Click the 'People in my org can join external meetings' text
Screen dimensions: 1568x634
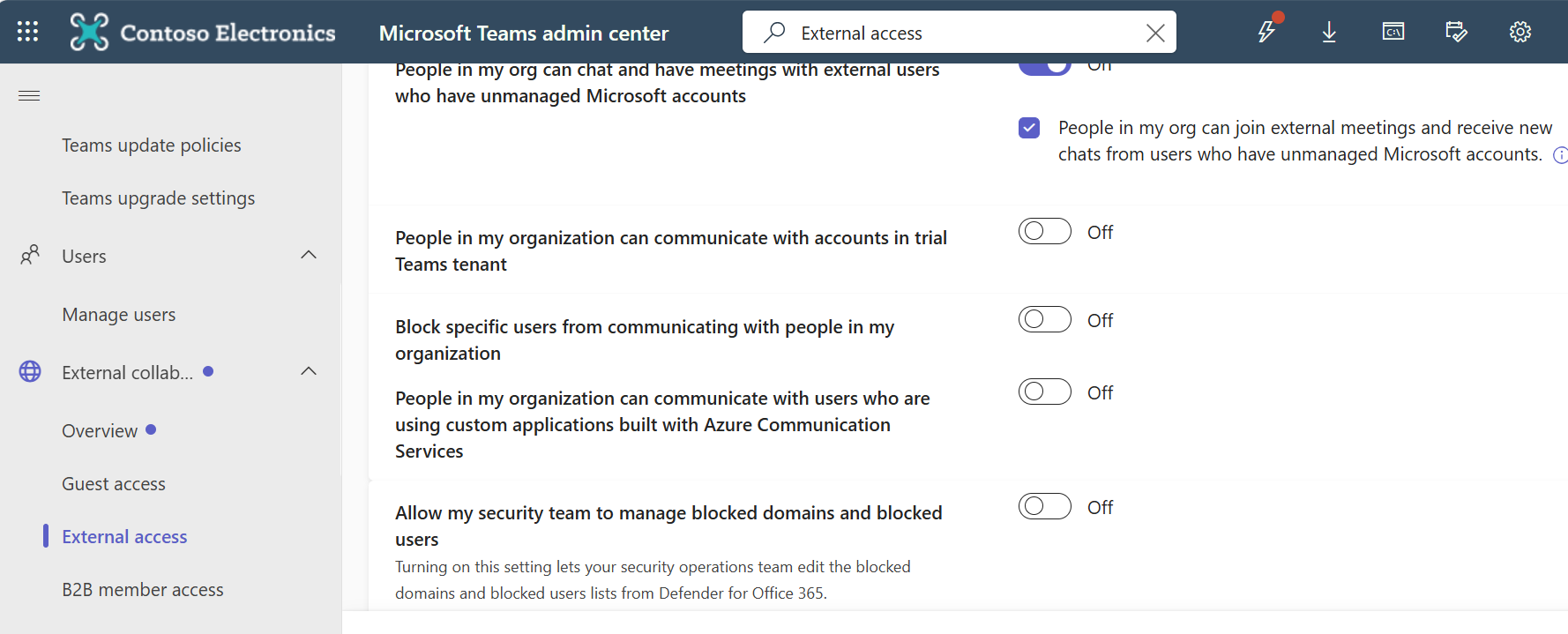[1305, 141]
